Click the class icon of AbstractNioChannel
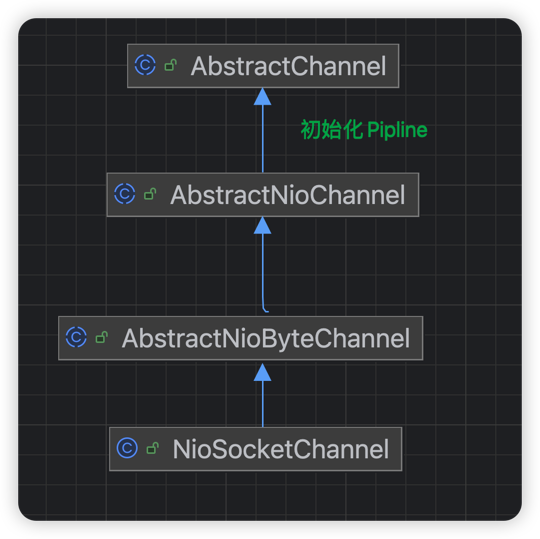Screen dimensions: 540x539 [x=125, y=194]
